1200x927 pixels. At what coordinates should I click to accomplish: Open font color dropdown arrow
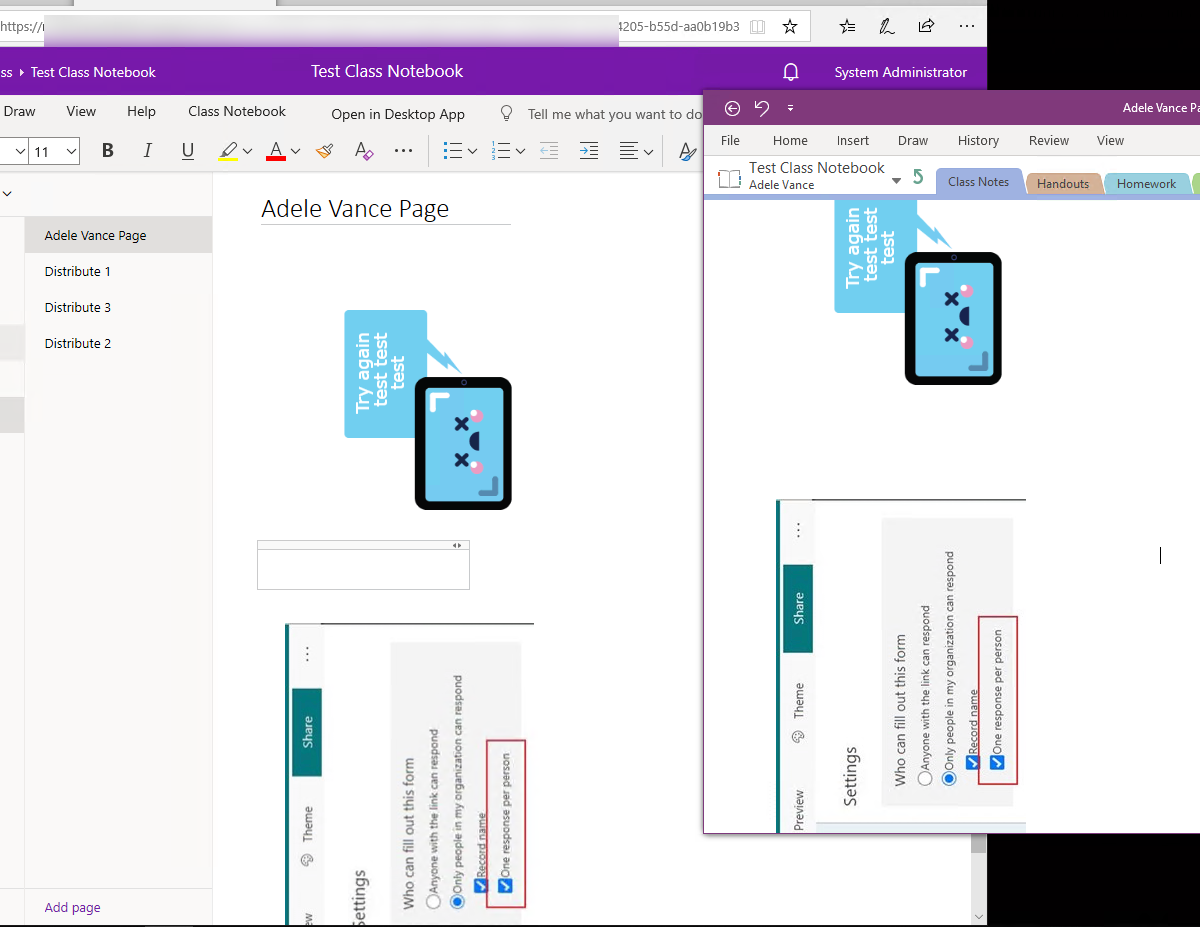coord(295,152)
